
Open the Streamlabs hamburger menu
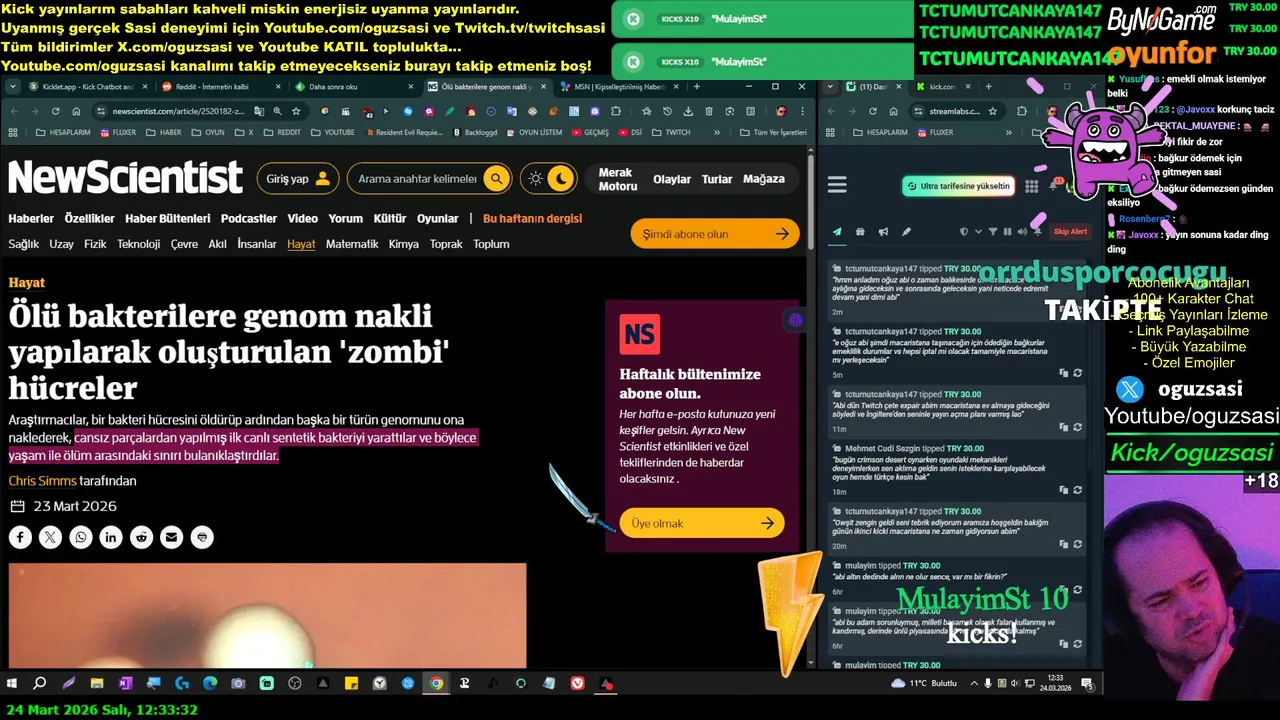[837, 185]
